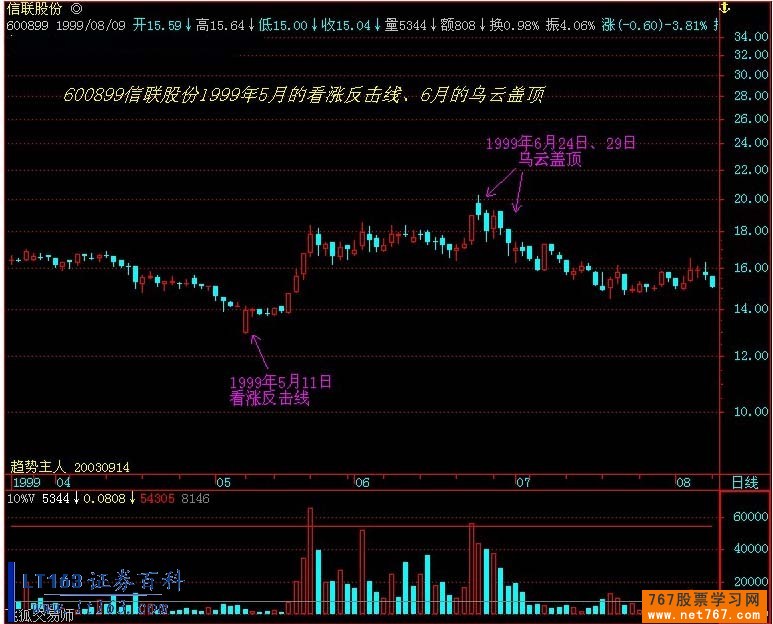
Task: Click the 乌云盖顶 annotation text
Action: [550, 159]
